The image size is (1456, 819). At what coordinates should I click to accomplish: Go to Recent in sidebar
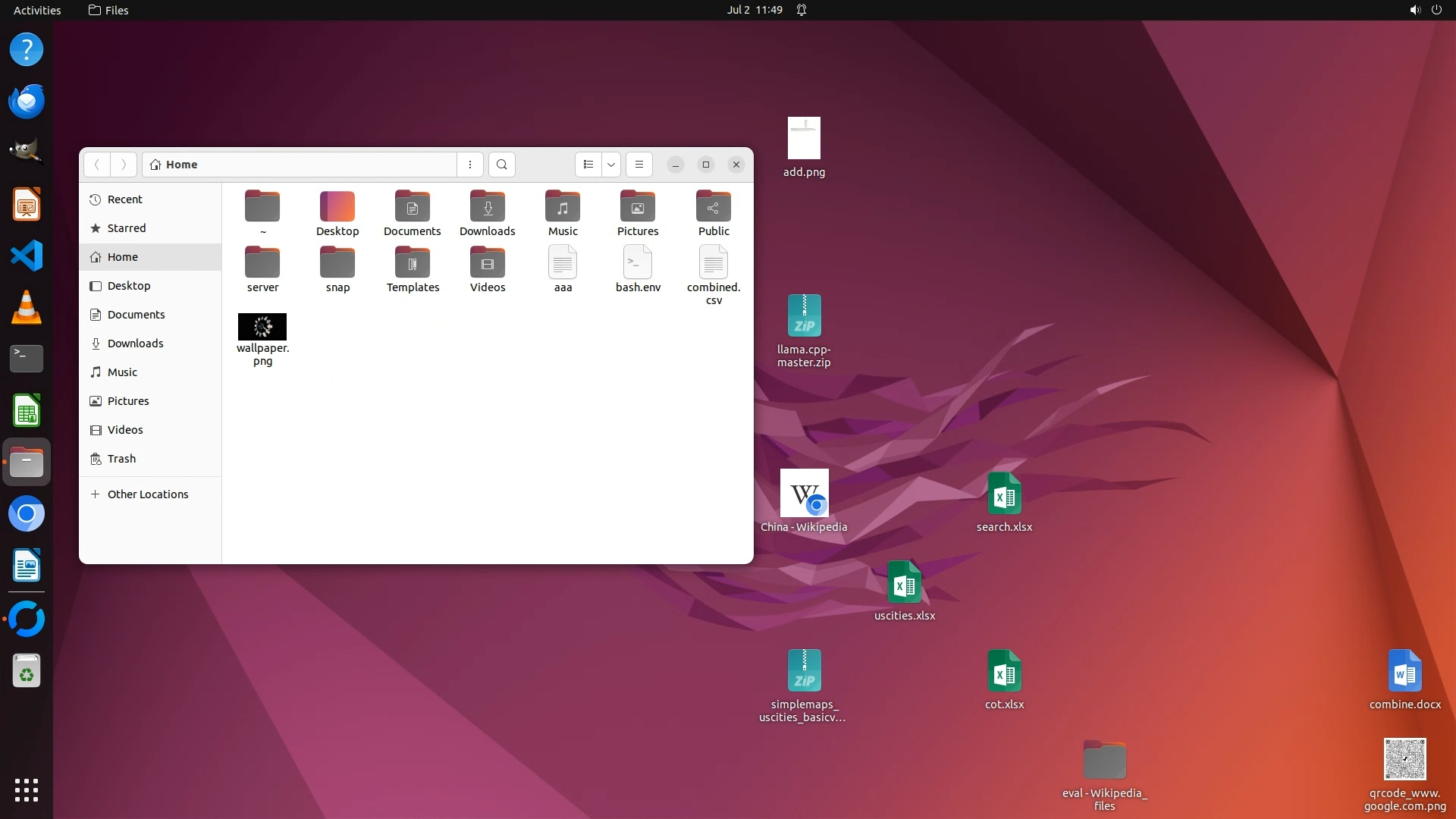pyautogui.click(x=124, y=199)
